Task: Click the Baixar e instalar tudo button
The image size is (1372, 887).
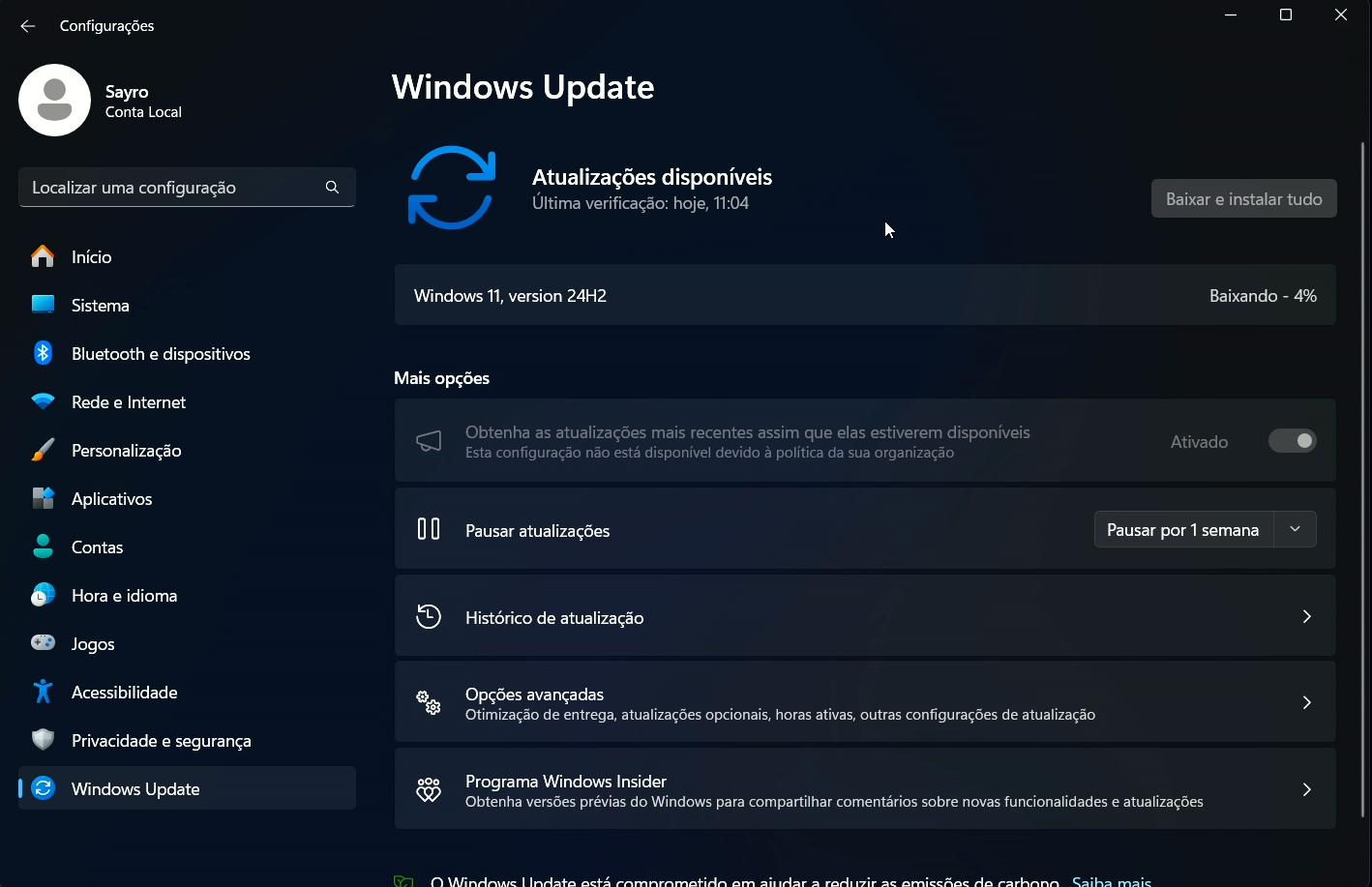Action: coord(1243,198)
